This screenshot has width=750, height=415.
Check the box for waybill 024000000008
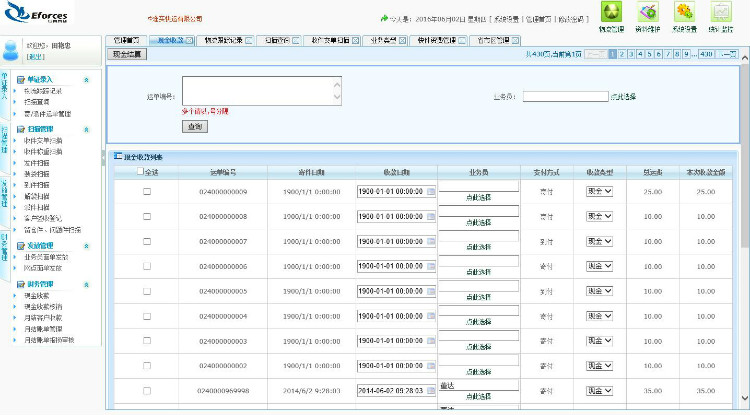click(147, 216)
